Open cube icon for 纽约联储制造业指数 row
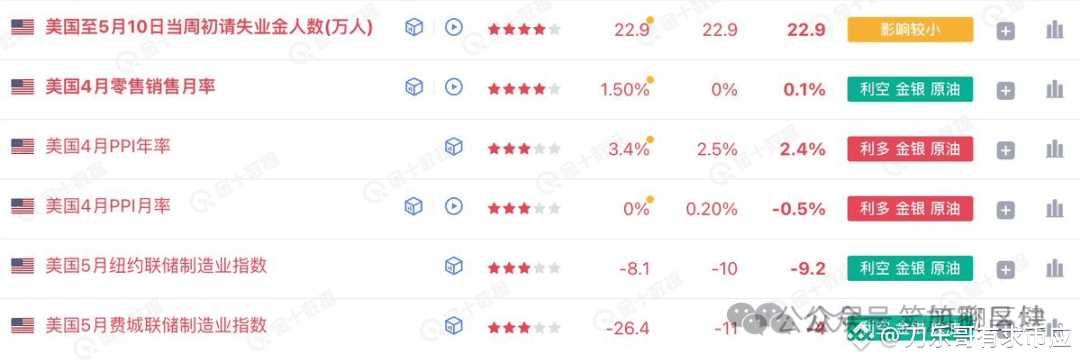1080x362 pixels. point(453,266)
